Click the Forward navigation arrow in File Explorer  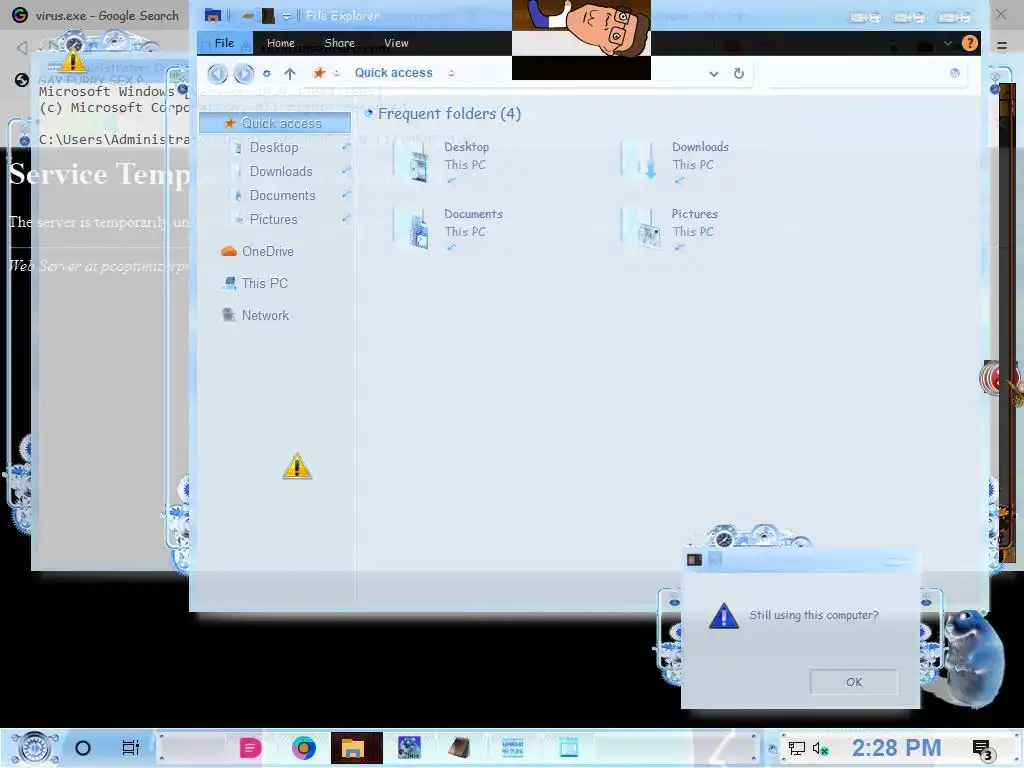[244, 73]
